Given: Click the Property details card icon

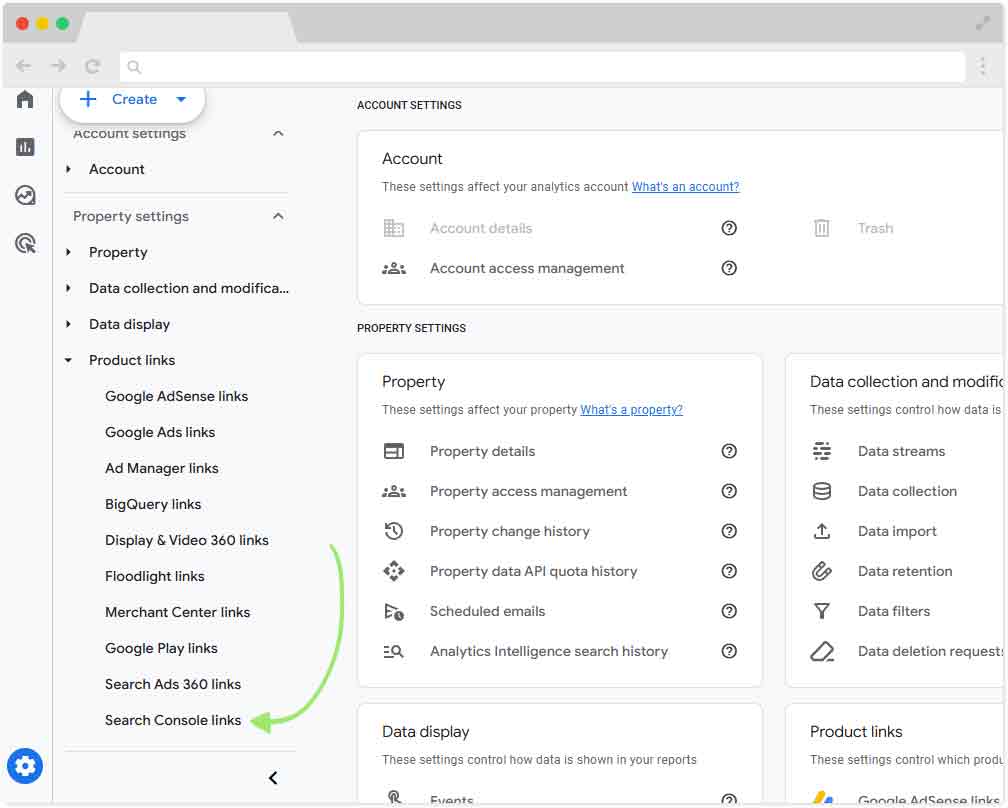Looking at the screenshot, I should coord(393,451).
